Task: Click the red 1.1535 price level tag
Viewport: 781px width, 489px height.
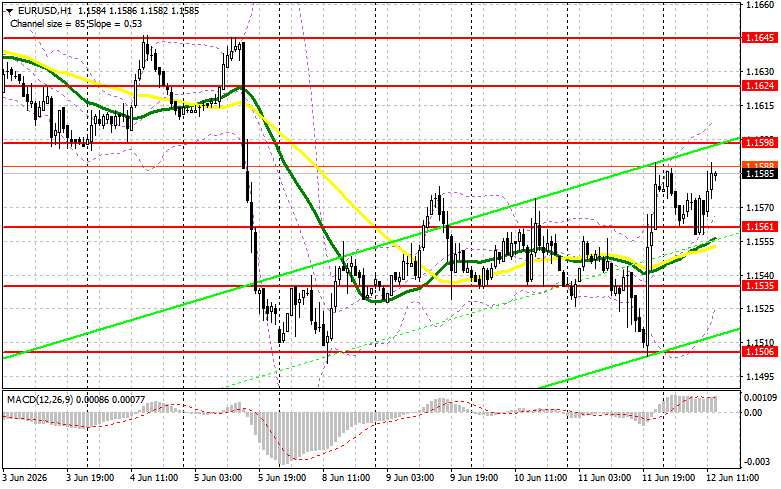Action: pyautogui.click(x=760, y=286)
